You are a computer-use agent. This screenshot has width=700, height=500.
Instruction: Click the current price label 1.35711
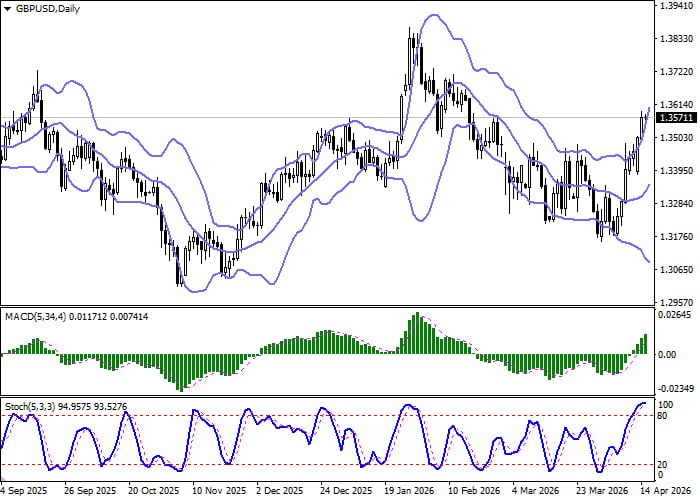point(678,117)
